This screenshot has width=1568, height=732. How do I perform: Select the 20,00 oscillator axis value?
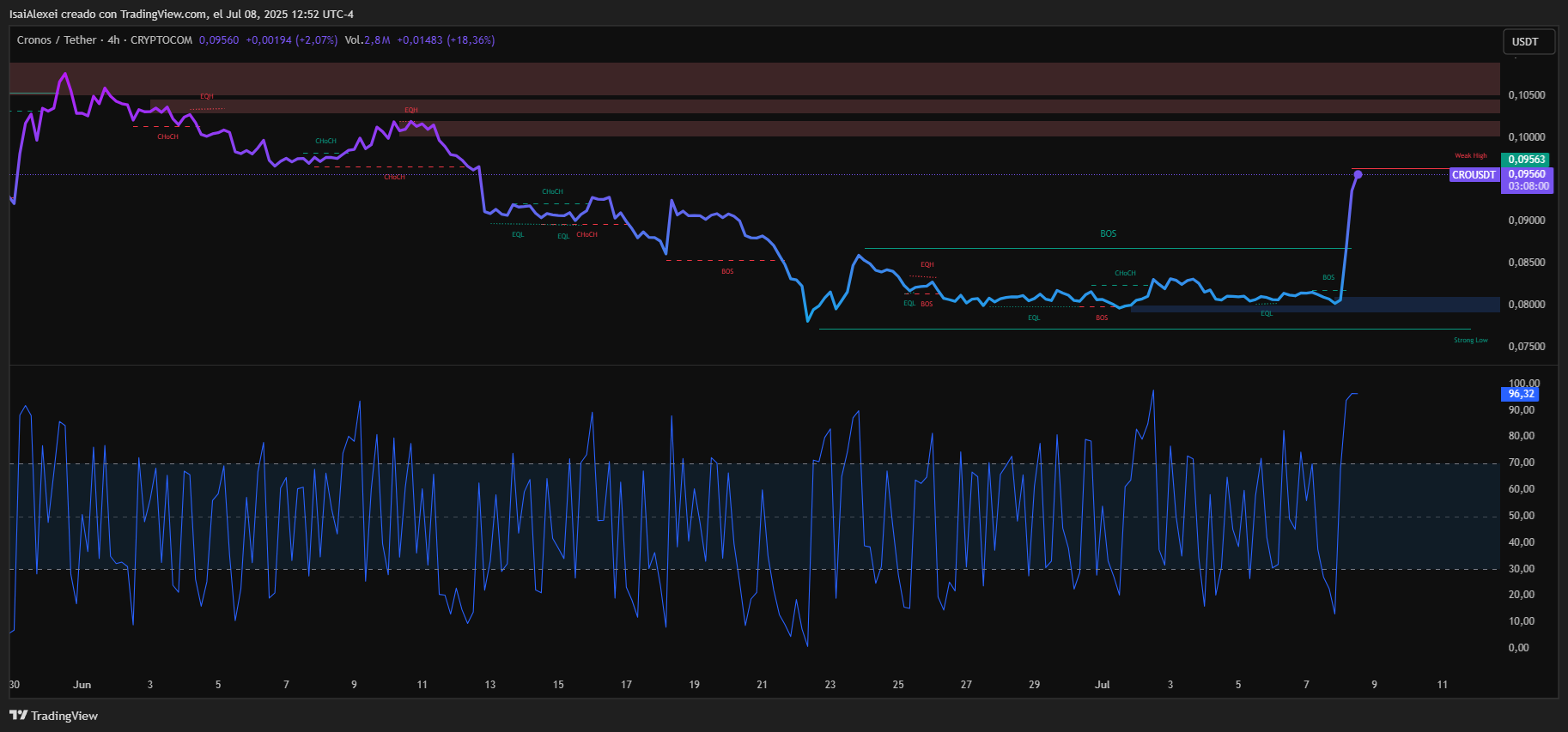[1522, 595]
